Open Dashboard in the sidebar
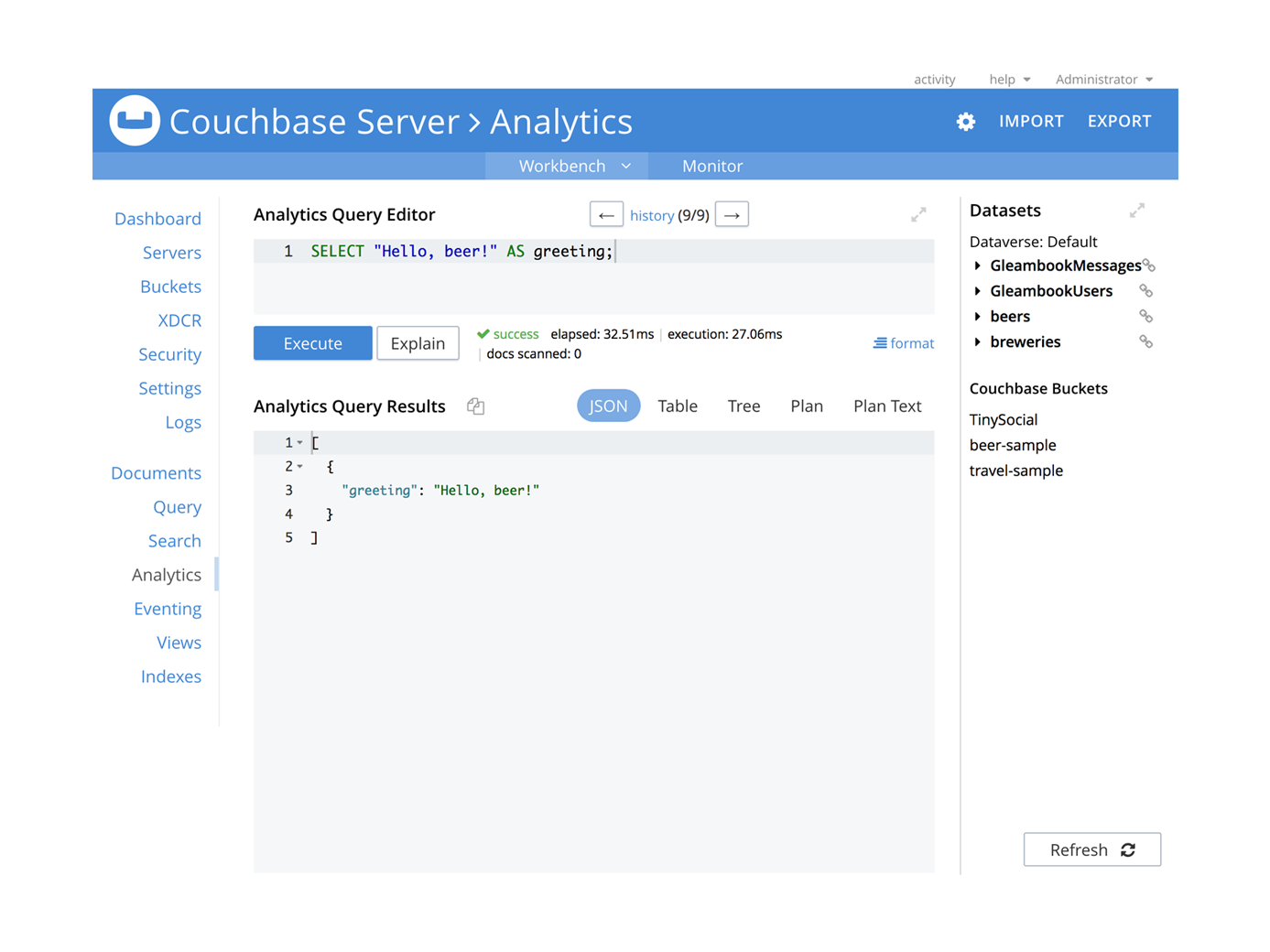The image size is (1270, 952). click(x=157, y=219)
